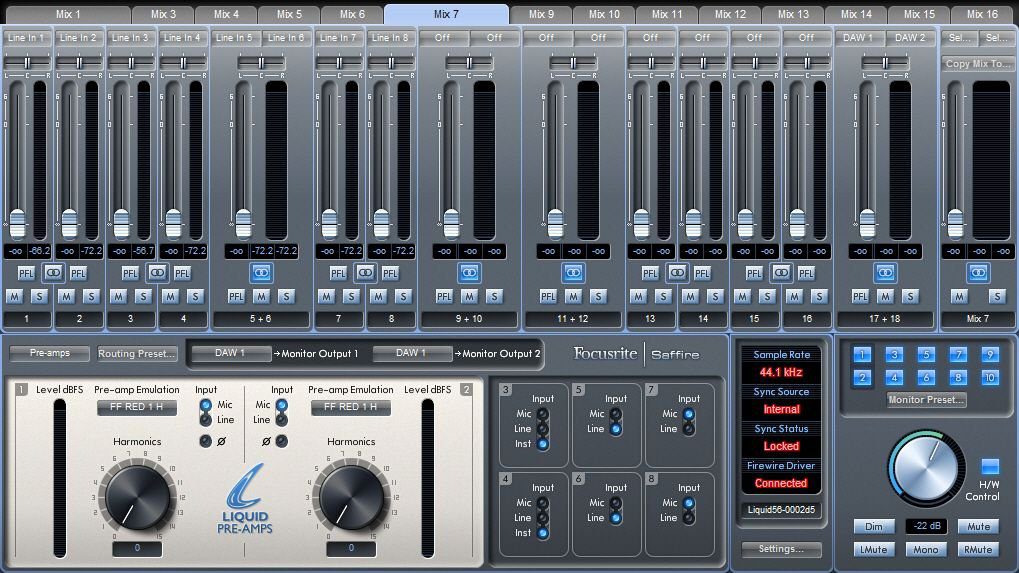Toggle stereo link on Mix 7 master
The width and height of the screenshot is (1019, 573).
[x=978, y=273]
